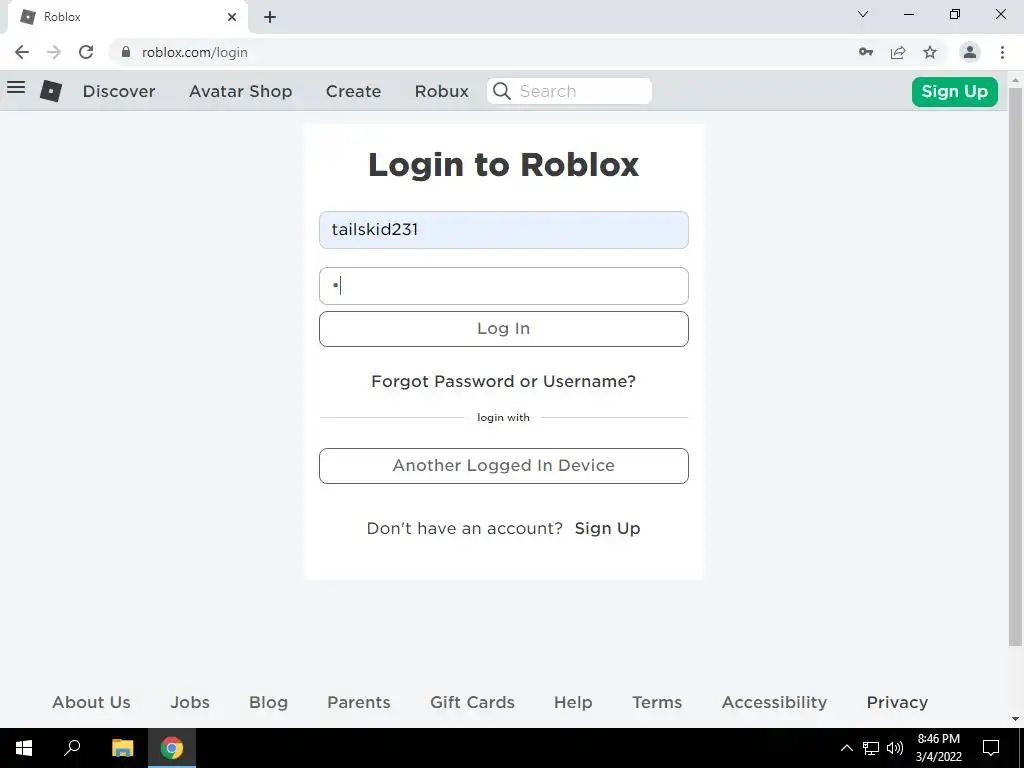Open Accessibility footer link
1024x768 pixels.
774,702
